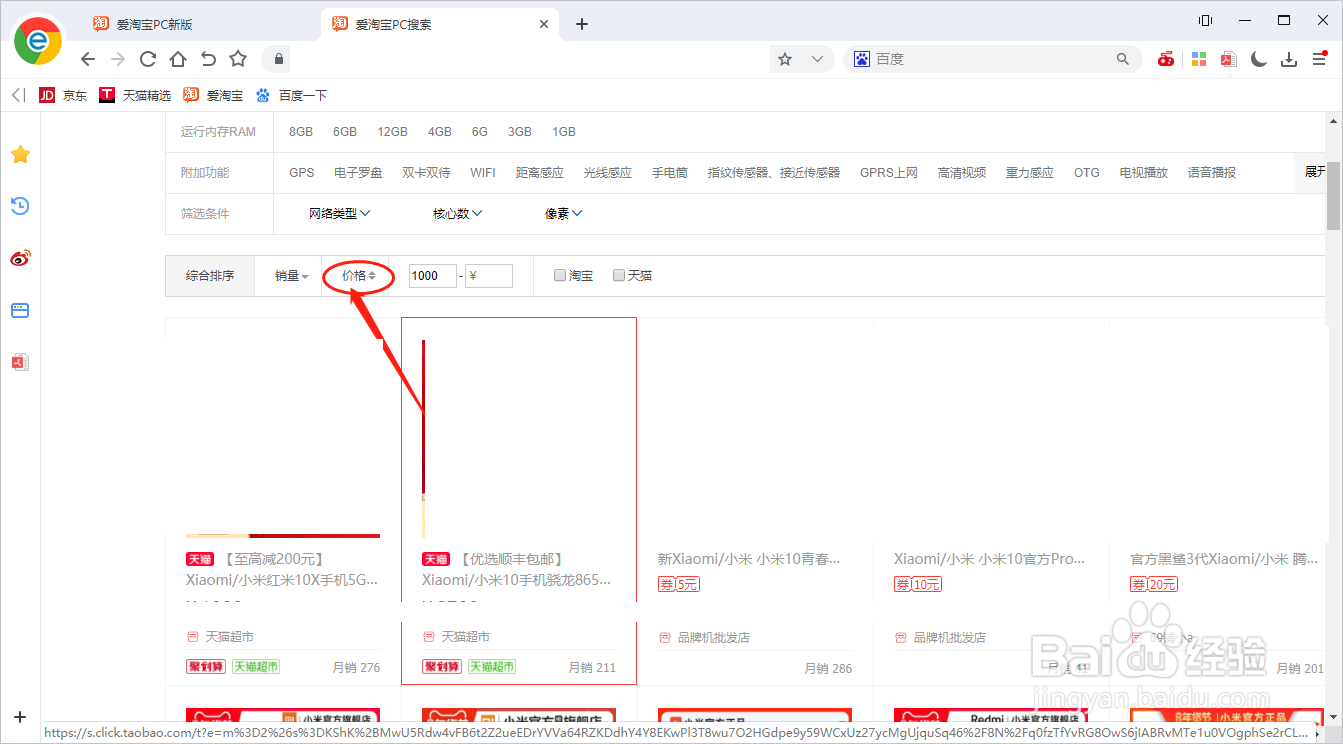The width and height of the screenshot is (1343, 744).
Task: Open the sidebar history clock icon
Action: 20,206
